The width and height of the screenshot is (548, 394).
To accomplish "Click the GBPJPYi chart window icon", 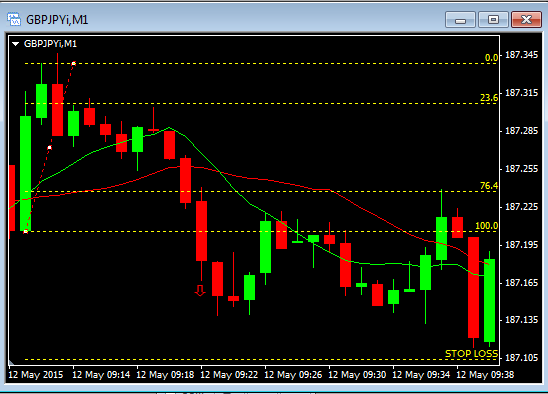I will 14,20.
